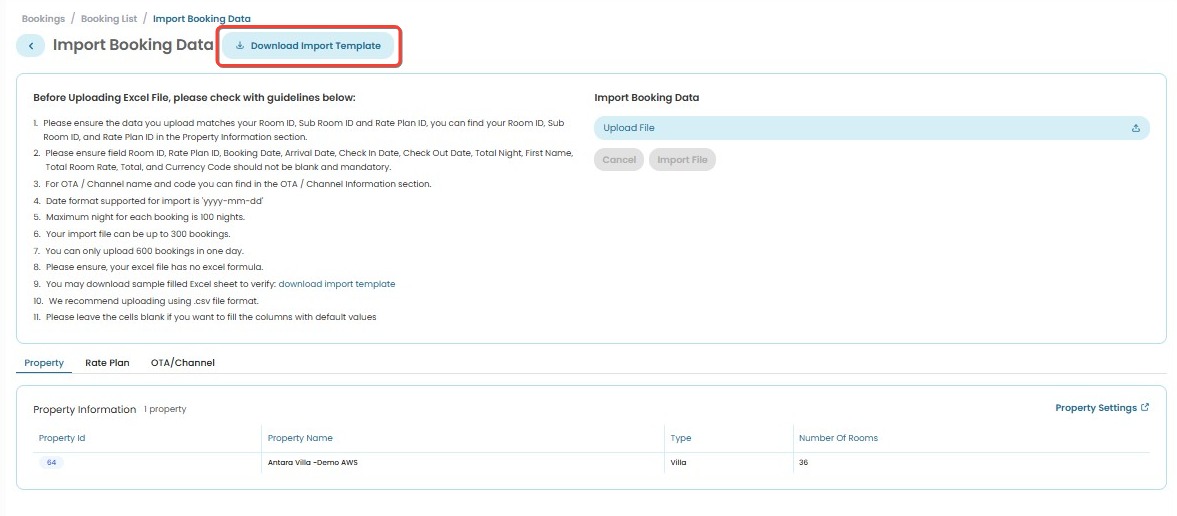Click the Cancel button

(x=619, y=160)
